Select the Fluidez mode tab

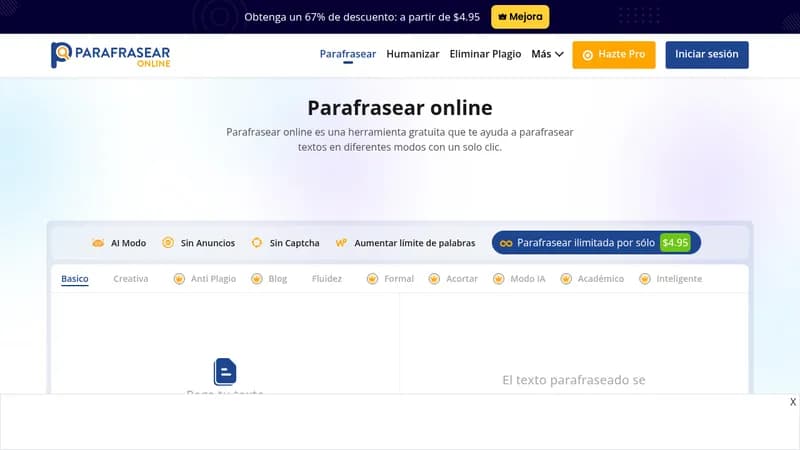pyautogui.click(x=327, y=279)
